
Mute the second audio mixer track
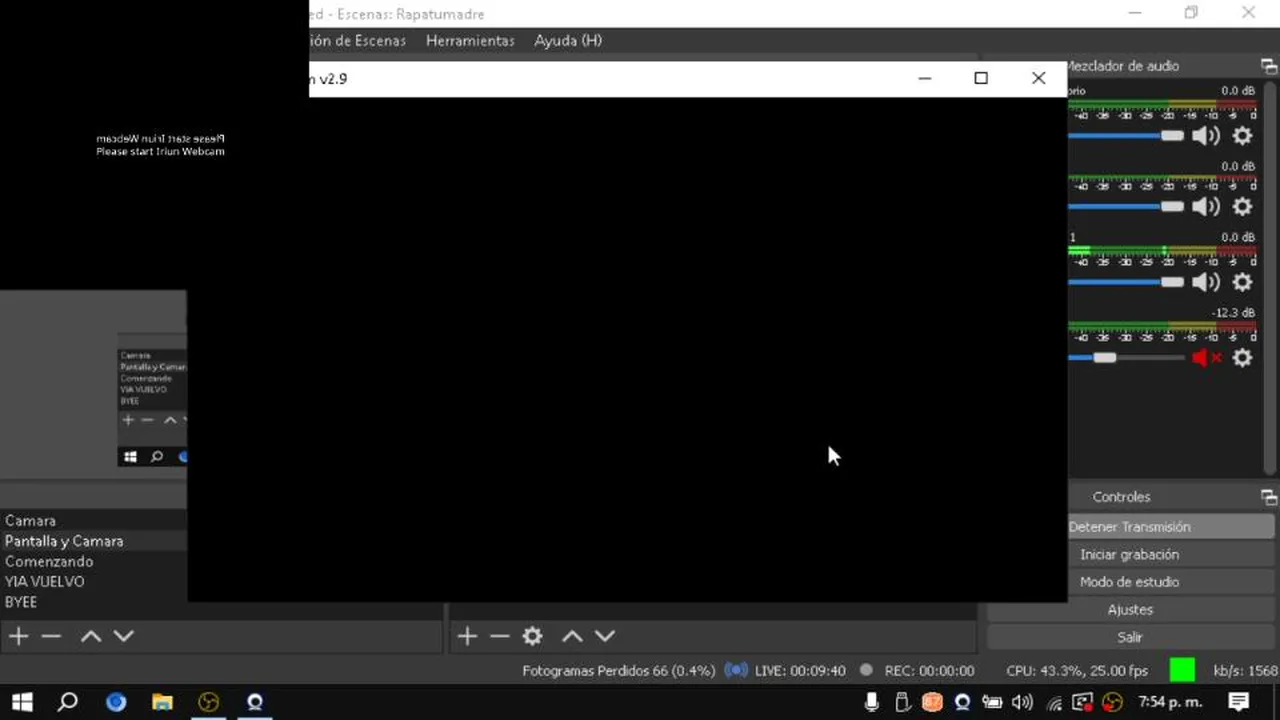click(x=1206, y=207)
